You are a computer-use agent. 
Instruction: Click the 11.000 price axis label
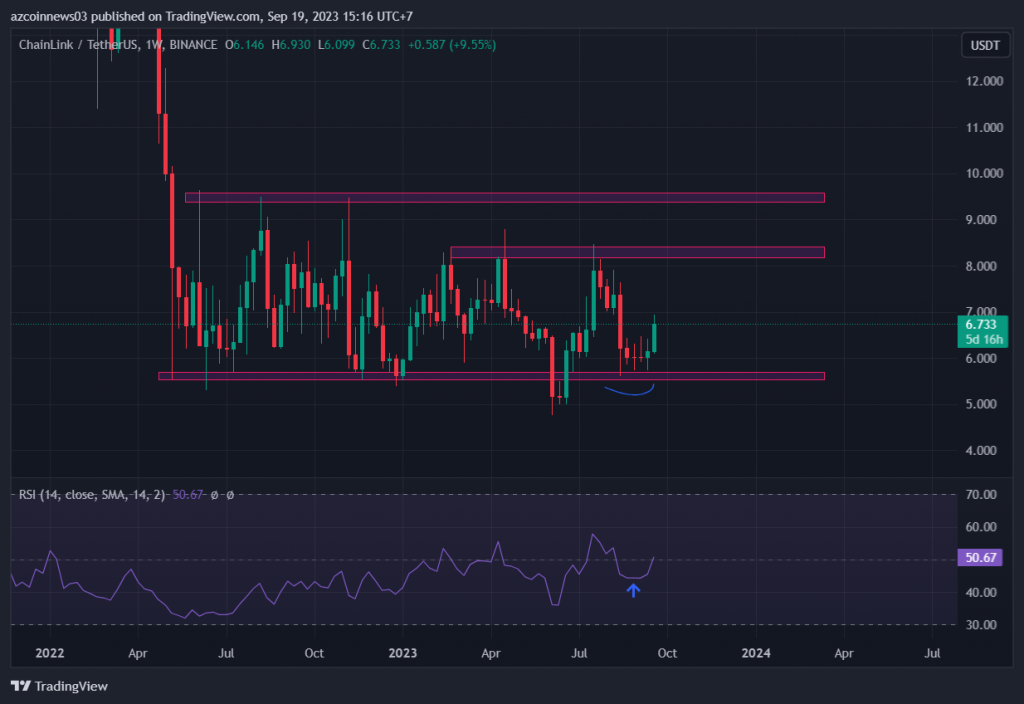984,127
